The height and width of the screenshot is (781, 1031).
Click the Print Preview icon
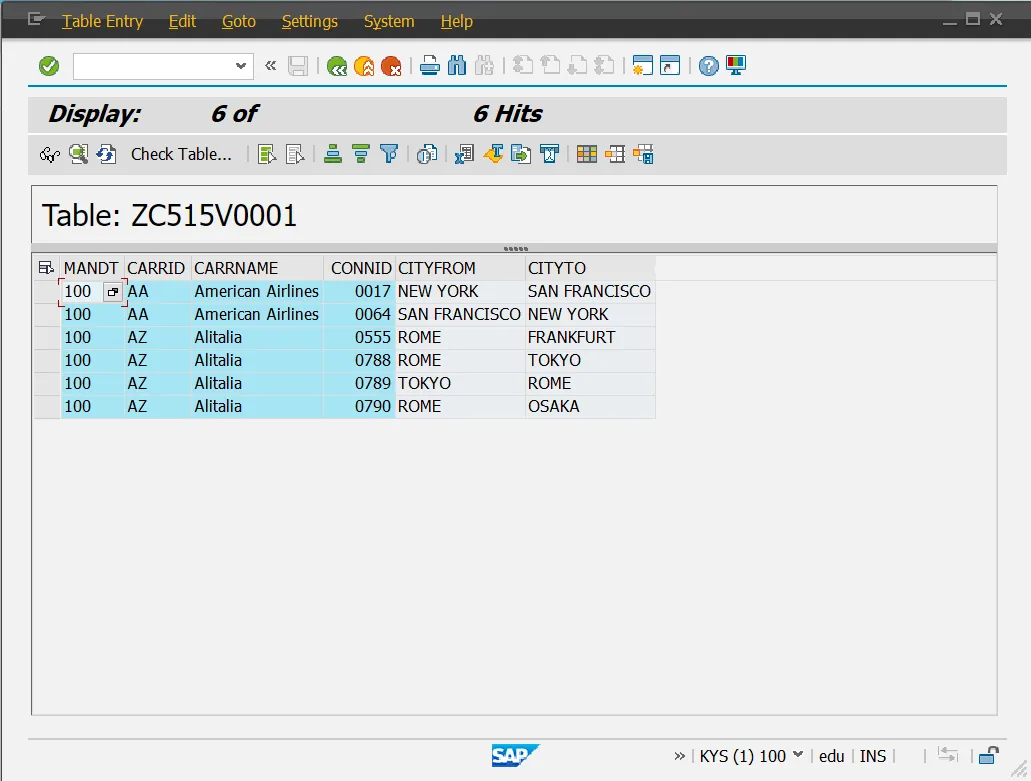(427, 154)
